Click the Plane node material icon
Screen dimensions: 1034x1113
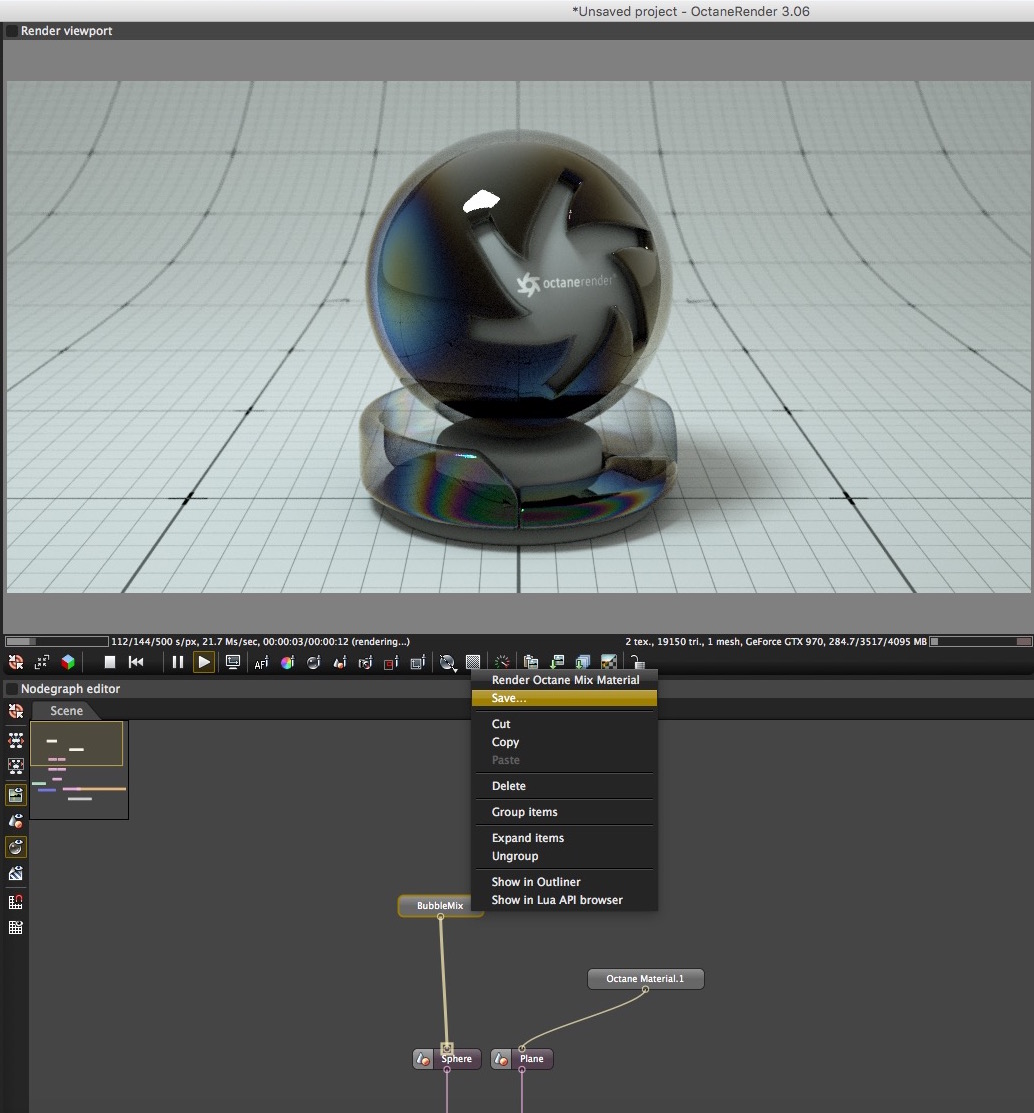(502, 1059)
